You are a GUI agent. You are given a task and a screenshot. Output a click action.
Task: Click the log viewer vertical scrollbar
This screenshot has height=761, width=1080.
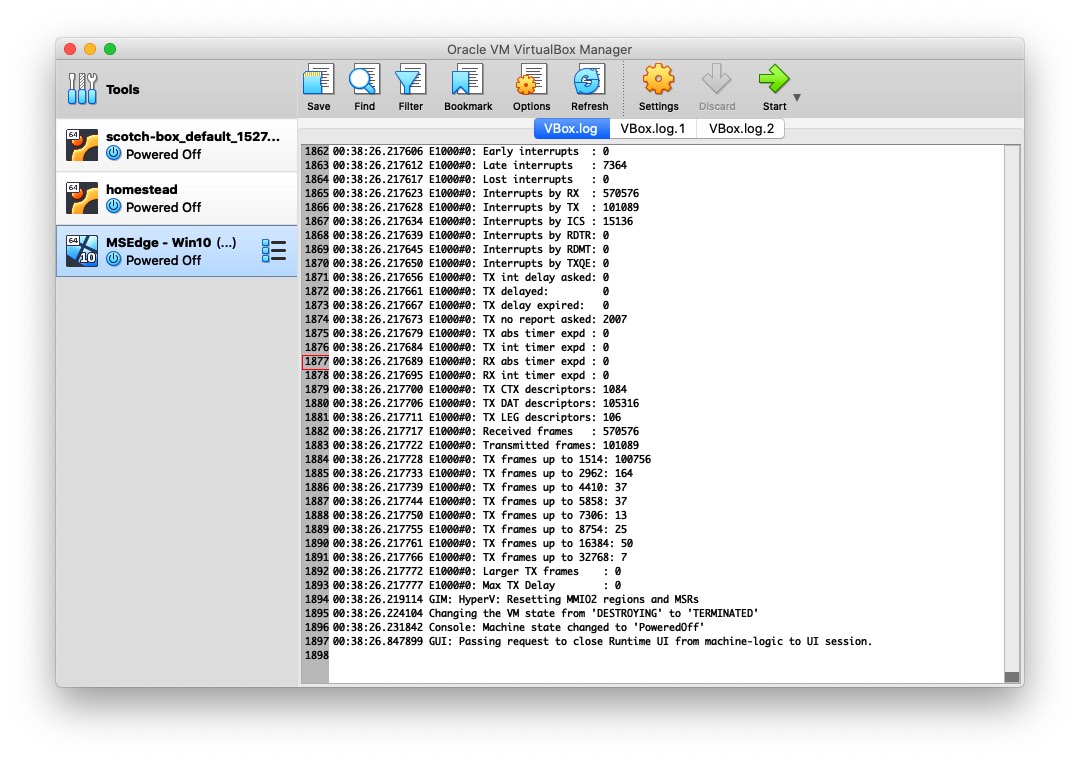point(1012,414)
